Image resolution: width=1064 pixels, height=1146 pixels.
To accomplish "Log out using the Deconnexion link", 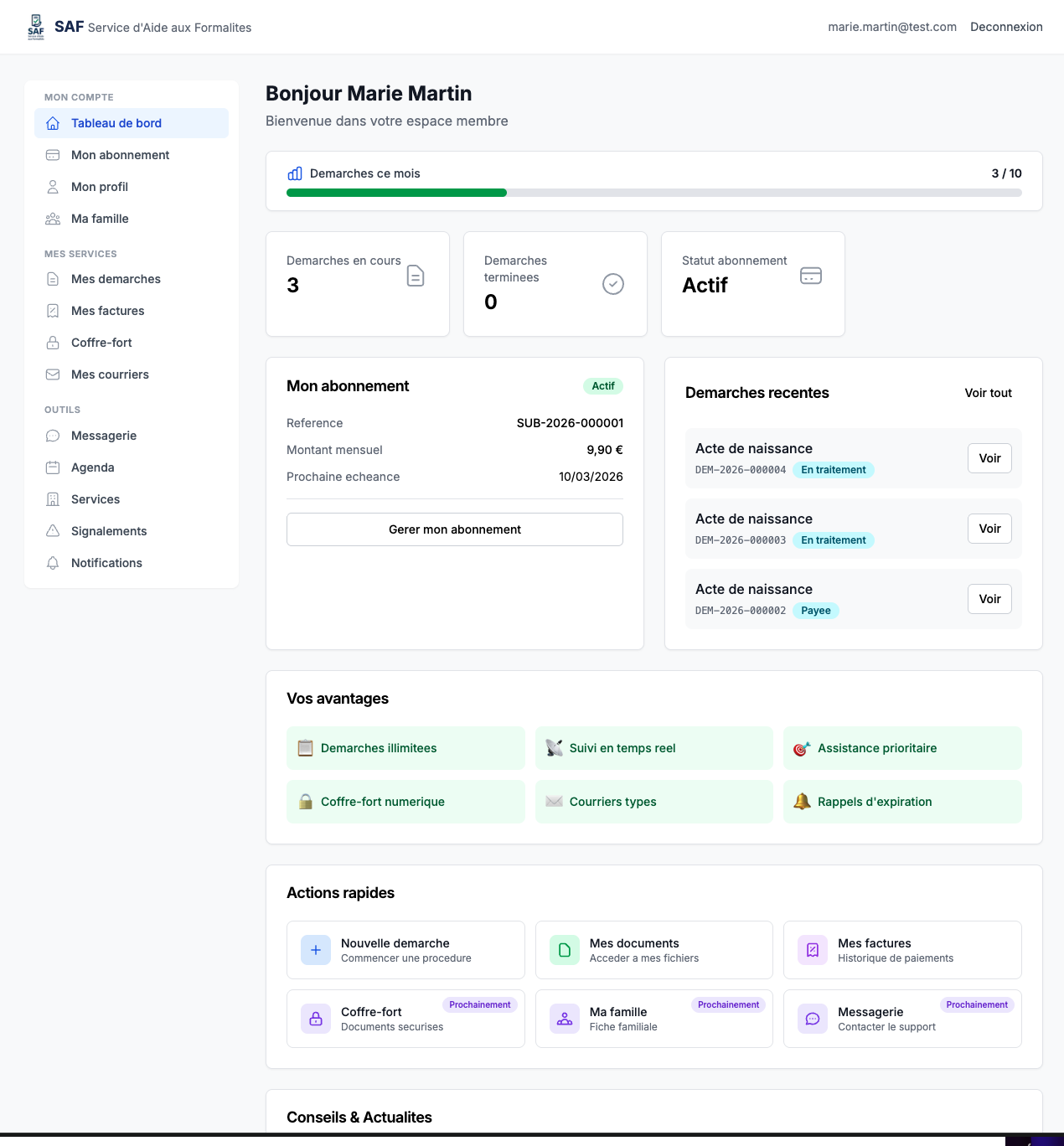I will pyautogui.click(x=1006, y=27).
